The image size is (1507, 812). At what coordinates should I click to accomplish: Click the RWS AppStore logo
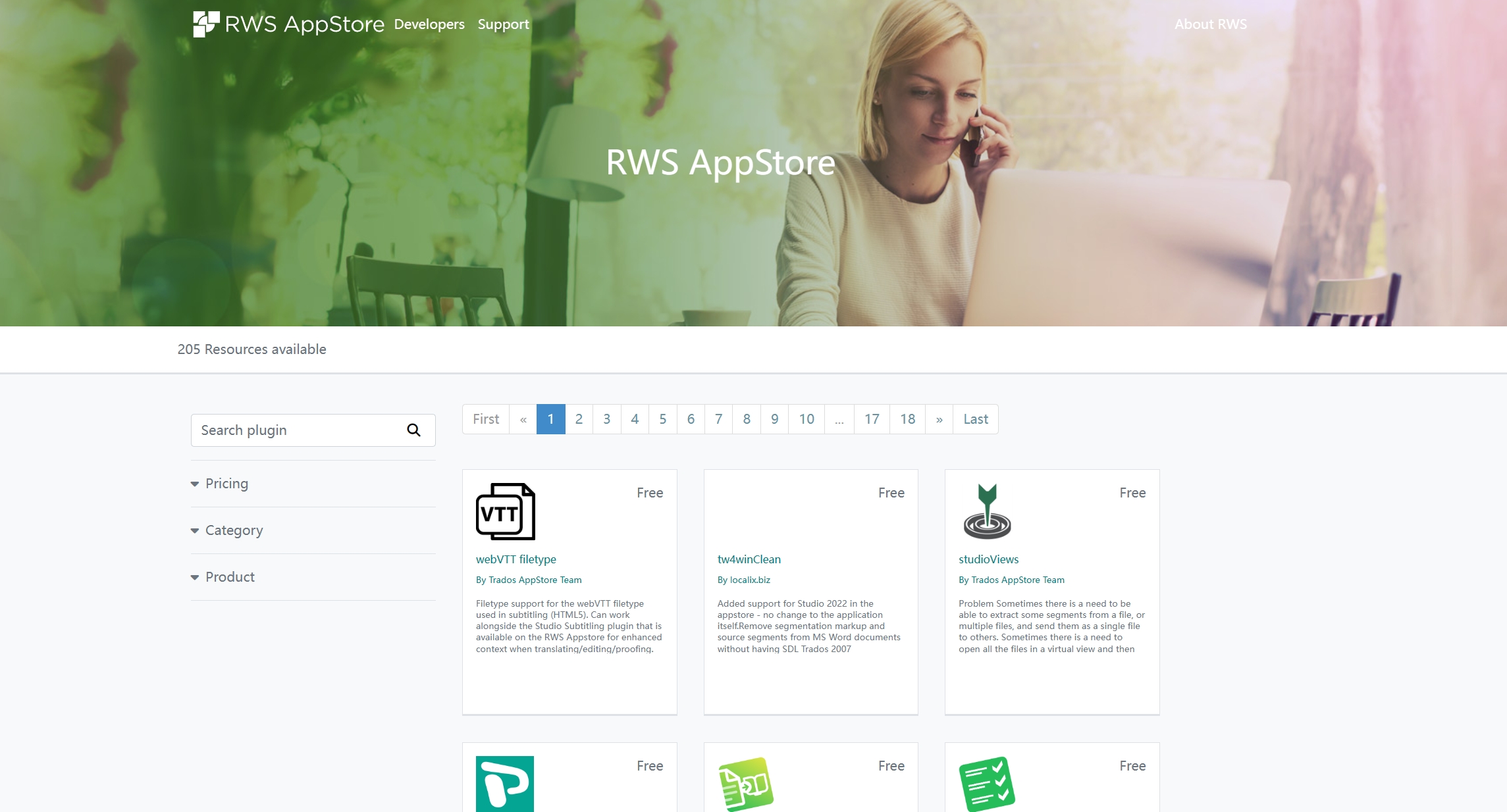point(287,24)
